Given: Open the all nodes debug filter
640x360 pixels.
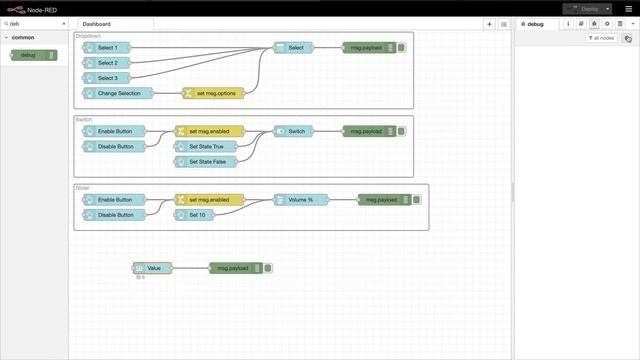Looking at the screenshot, I should 601,38.
